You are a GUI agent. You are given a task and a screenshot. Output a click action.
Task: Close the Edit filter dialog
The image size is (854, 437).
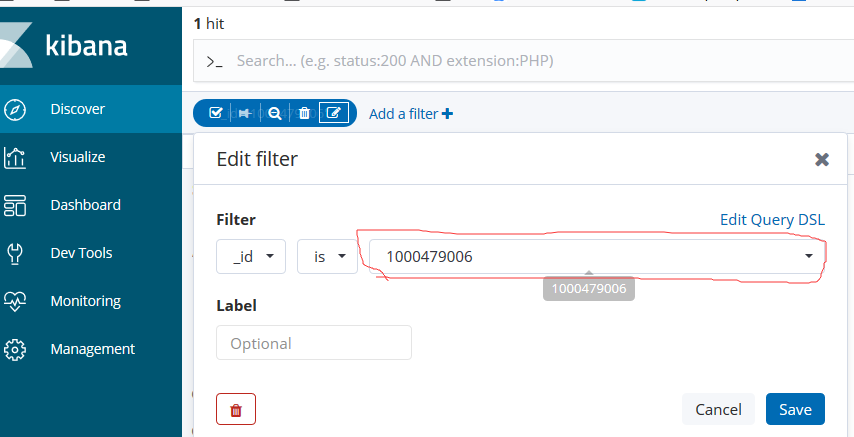click(x=822, y=159)
